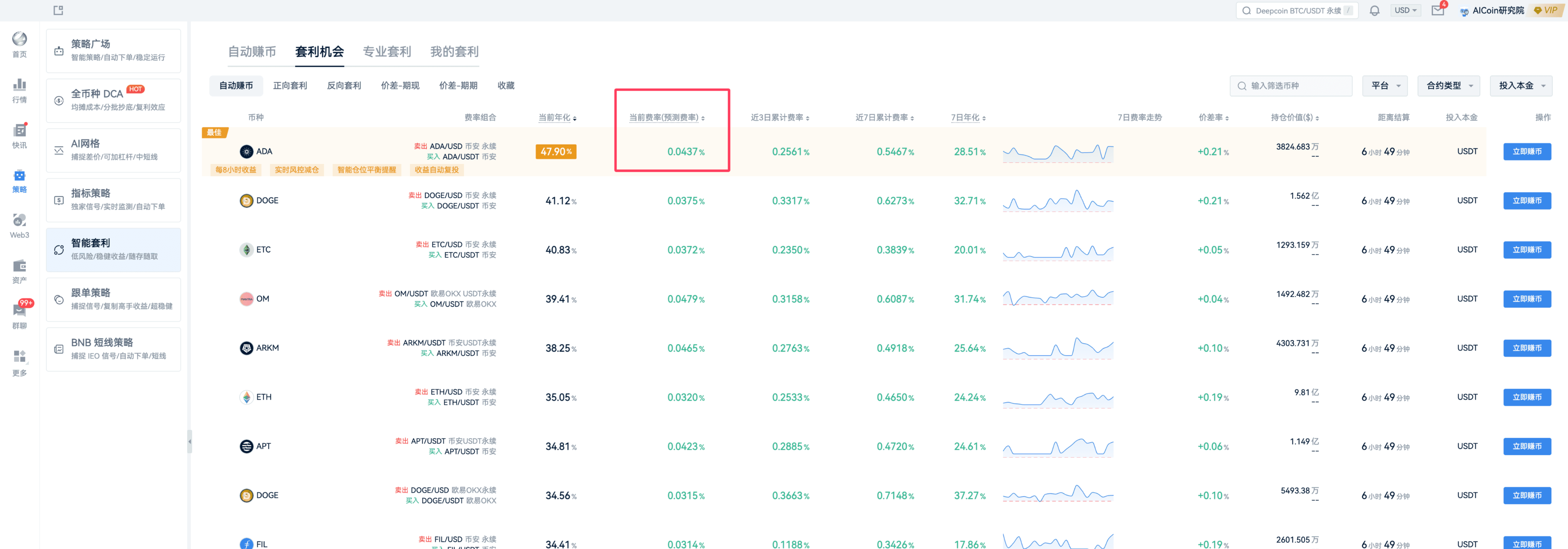Click the pop-out window icon at top left
Screen dimensions: 1568x549
59,10
